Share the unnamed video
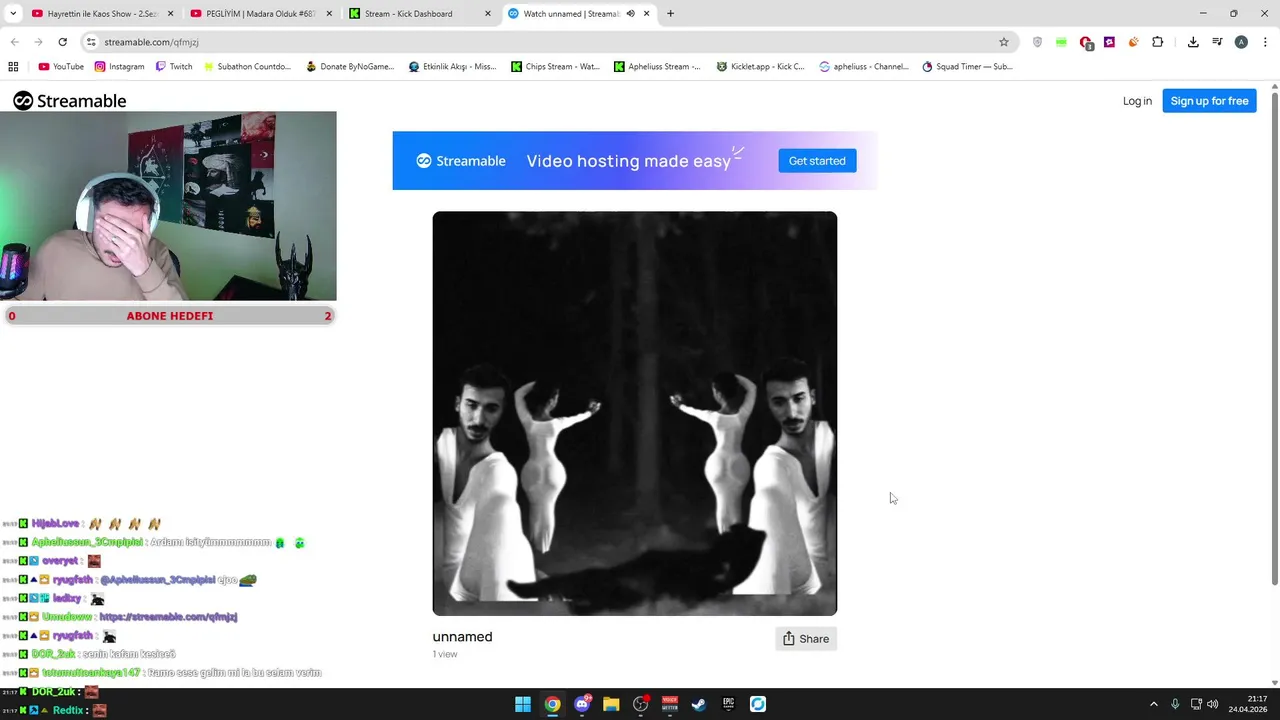Screen dimensions: 1280x720 pos(806,639)
